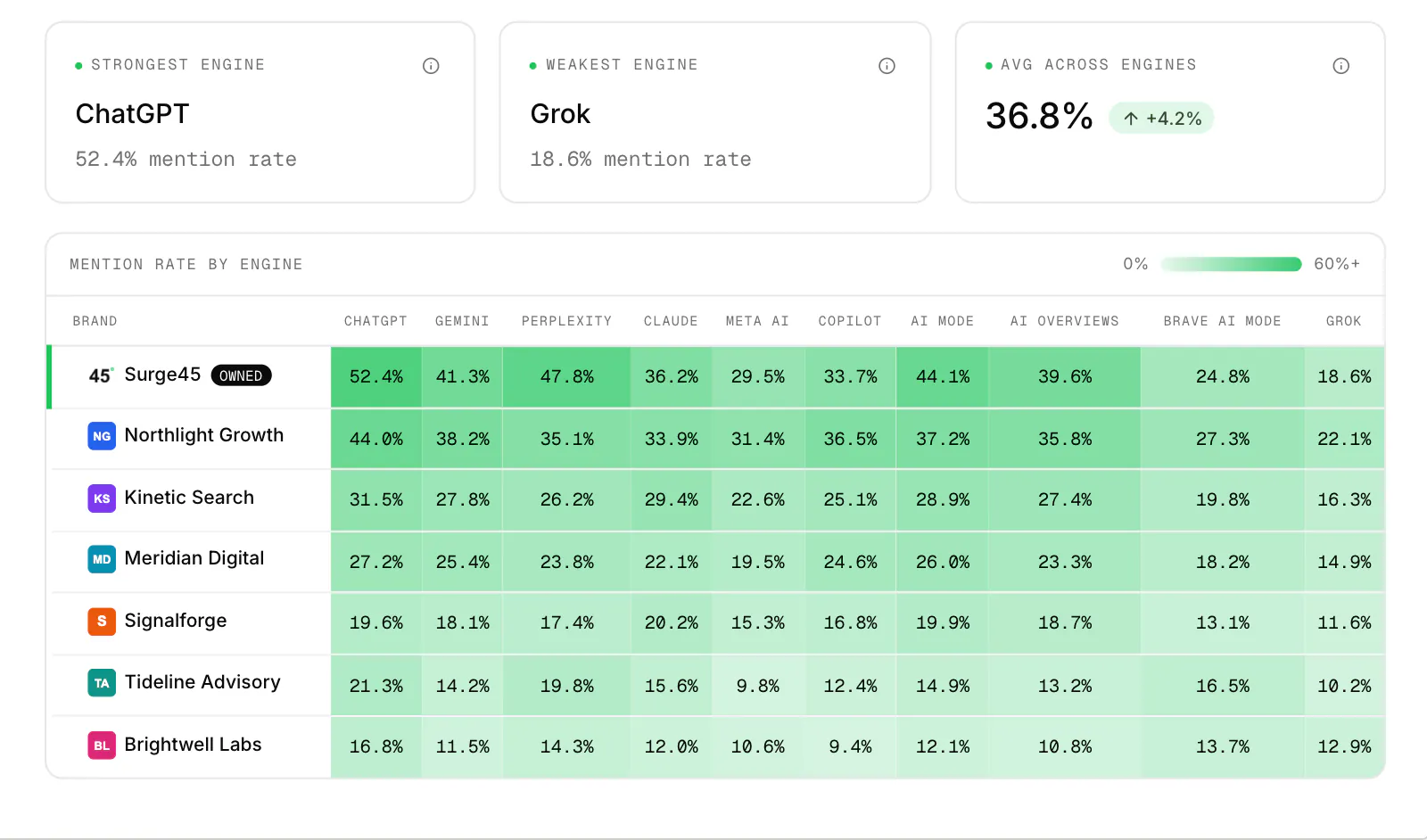Click Northlight Growth ChatGPT cell showing 44.0%
Screen dimensions: 1427x840
375,439
